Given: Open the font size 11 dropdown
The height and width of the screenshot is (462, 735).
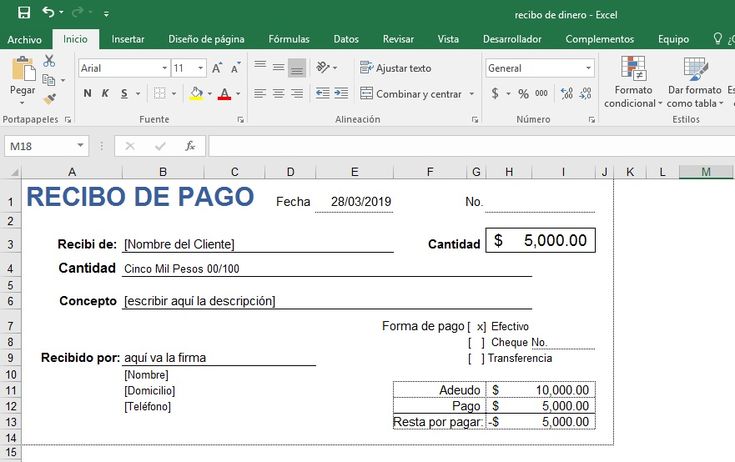Looking at the screenshot, I should (x=201, y=68).
